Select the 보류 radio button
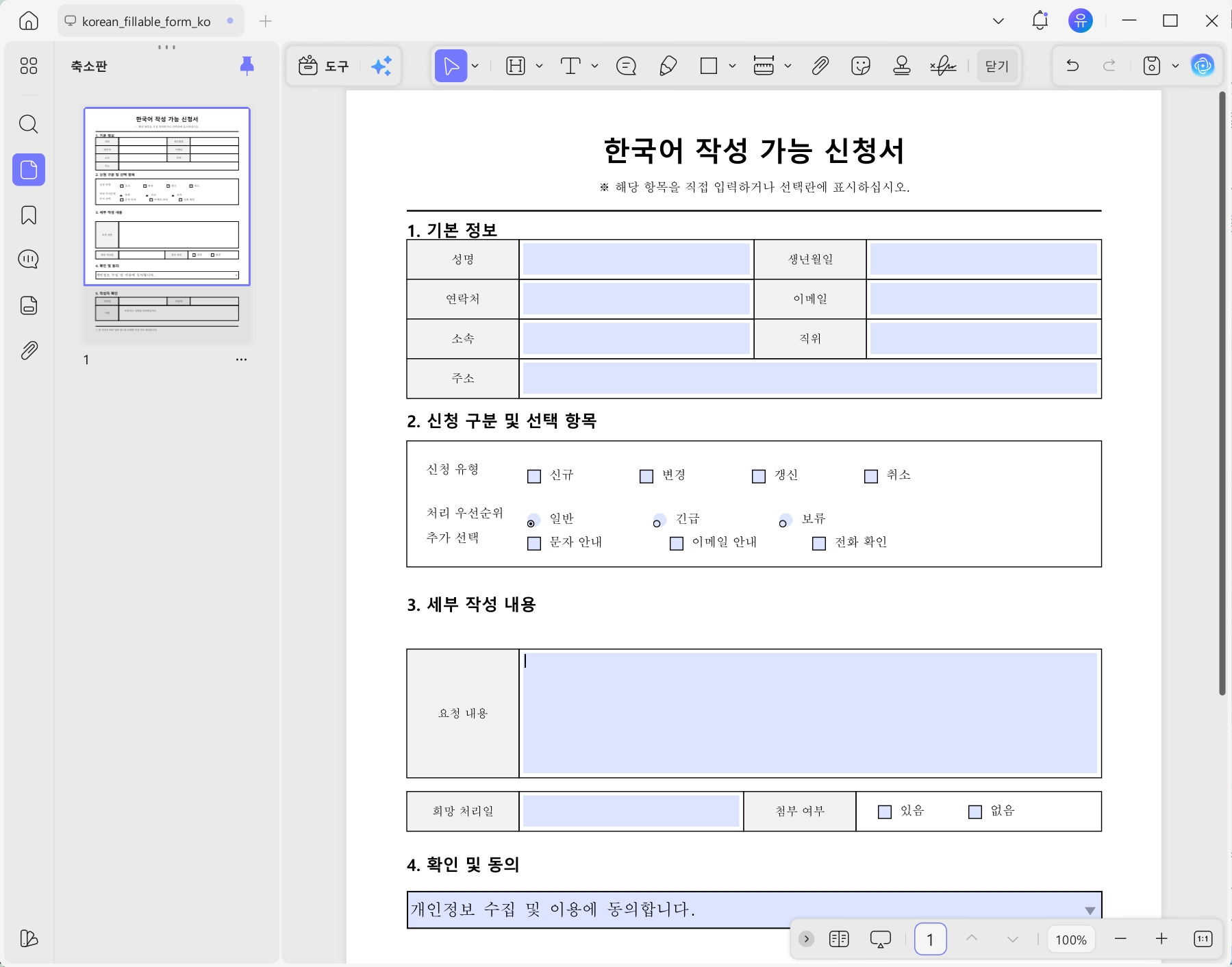Image resolution: width=1232 pixels, height=967 pixels. [x=784, y=521]
